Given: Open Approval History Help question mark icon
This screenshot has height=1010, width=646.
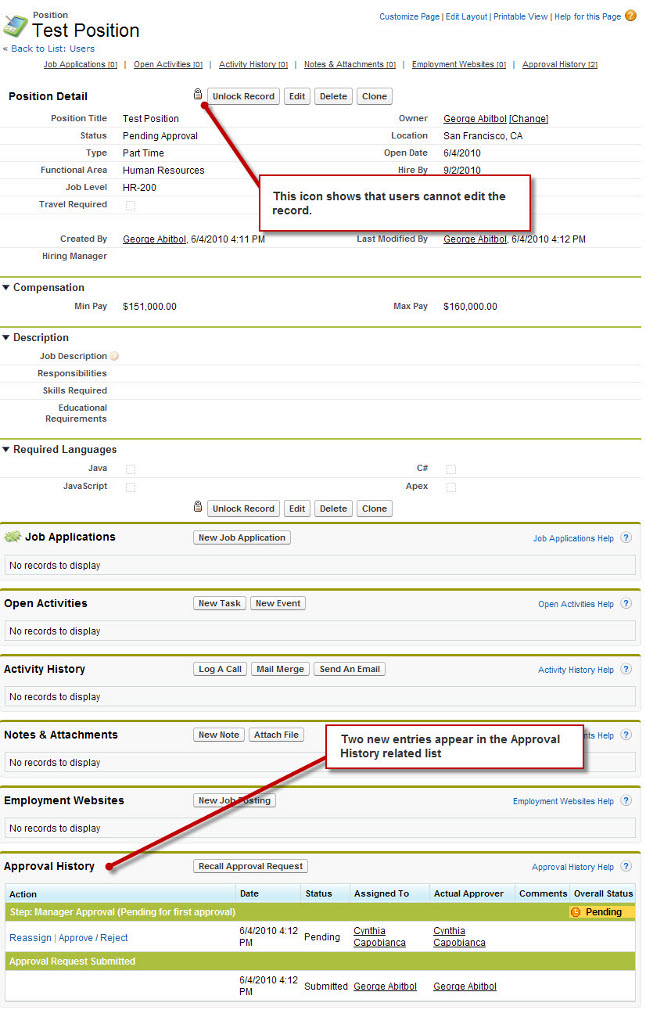Looking at the screenshot, I should pos(626,866).
